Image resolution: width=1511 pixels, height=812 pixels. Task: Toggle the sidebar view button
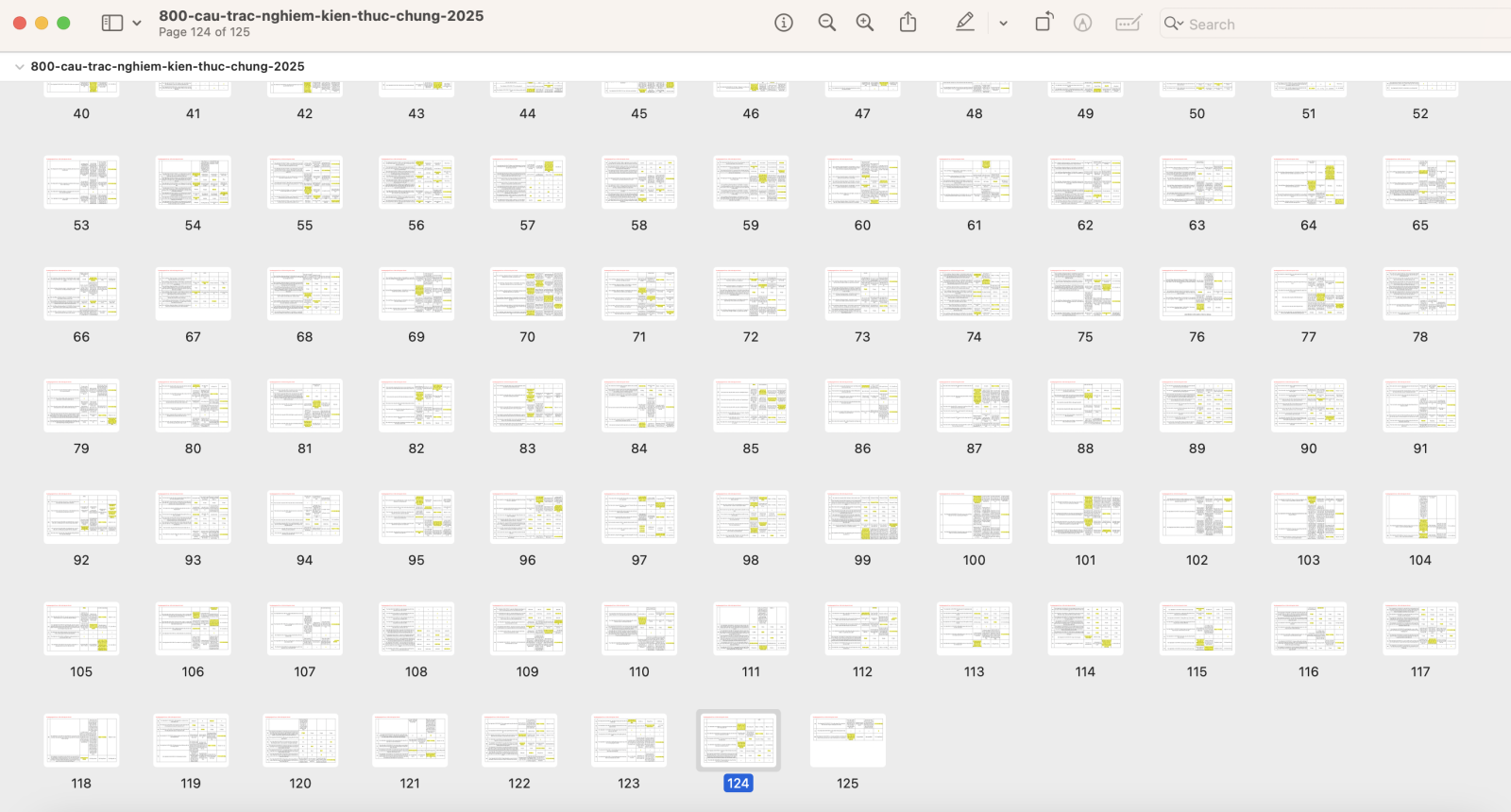[x=112, y=24]
